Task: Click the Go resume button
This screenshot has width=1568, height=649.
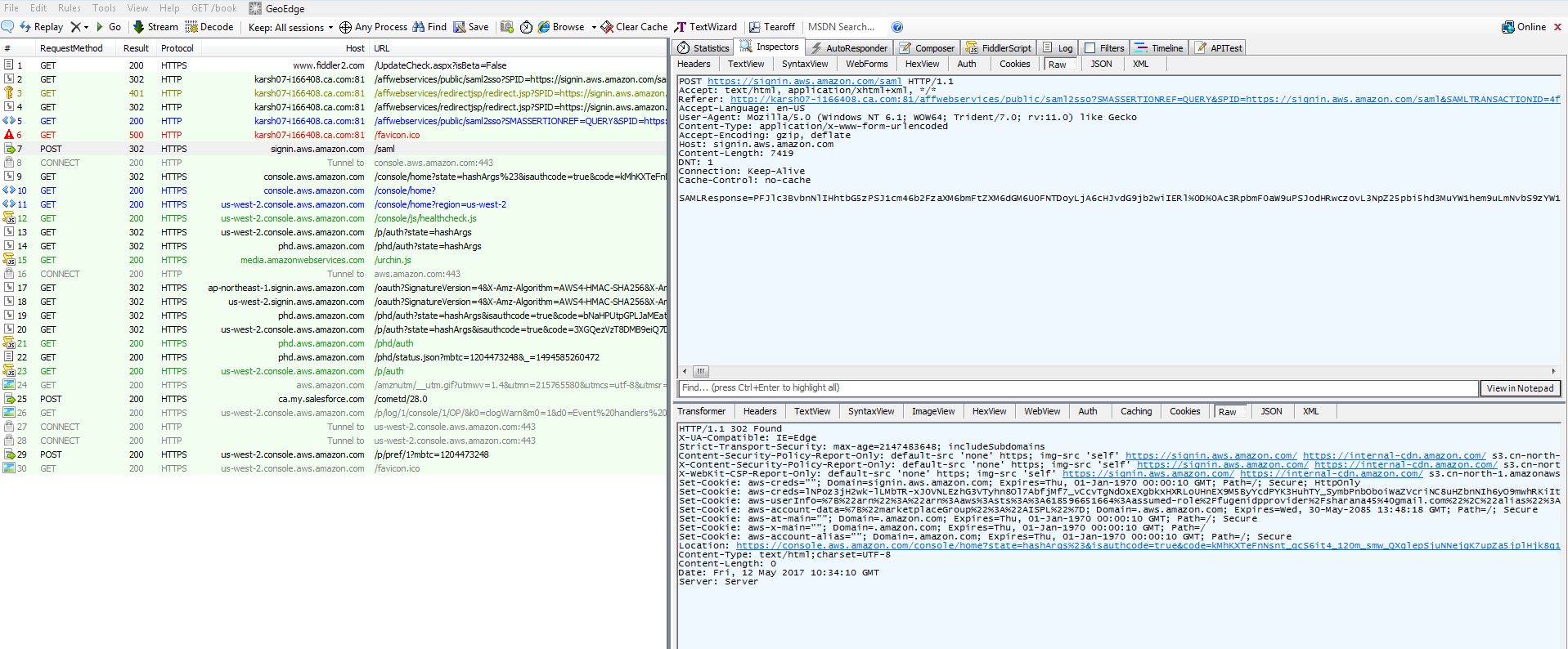Action: click(x=109, y=27)
